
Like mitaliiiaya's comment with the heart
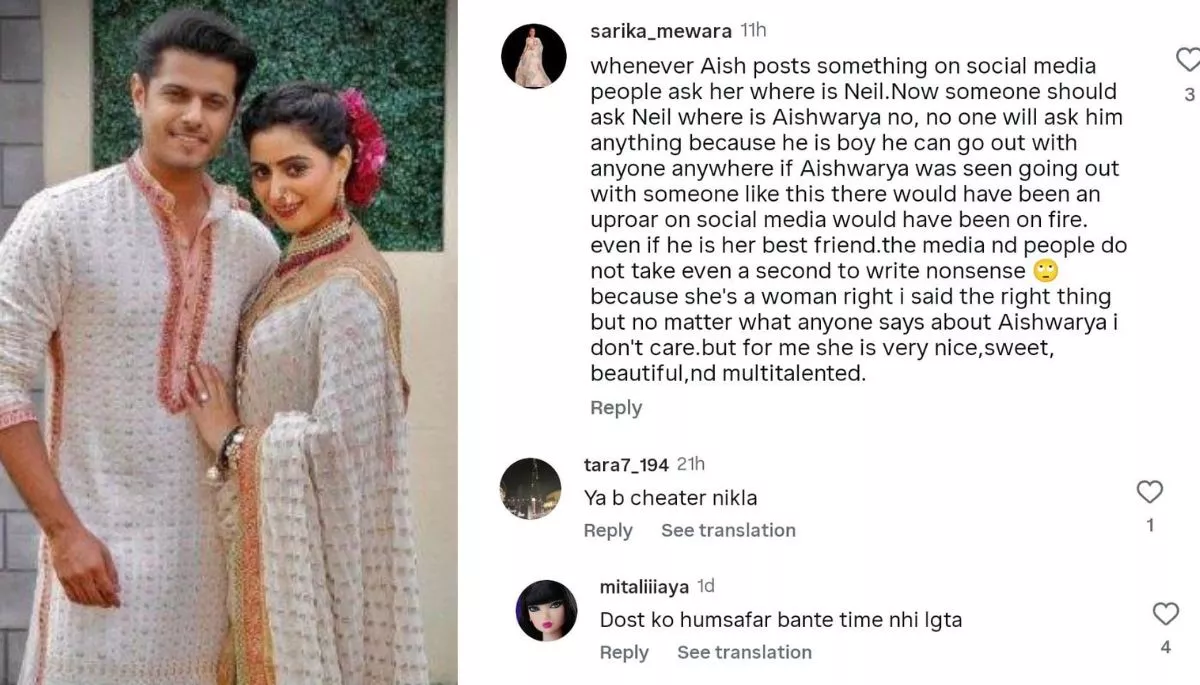point(1165,614)
